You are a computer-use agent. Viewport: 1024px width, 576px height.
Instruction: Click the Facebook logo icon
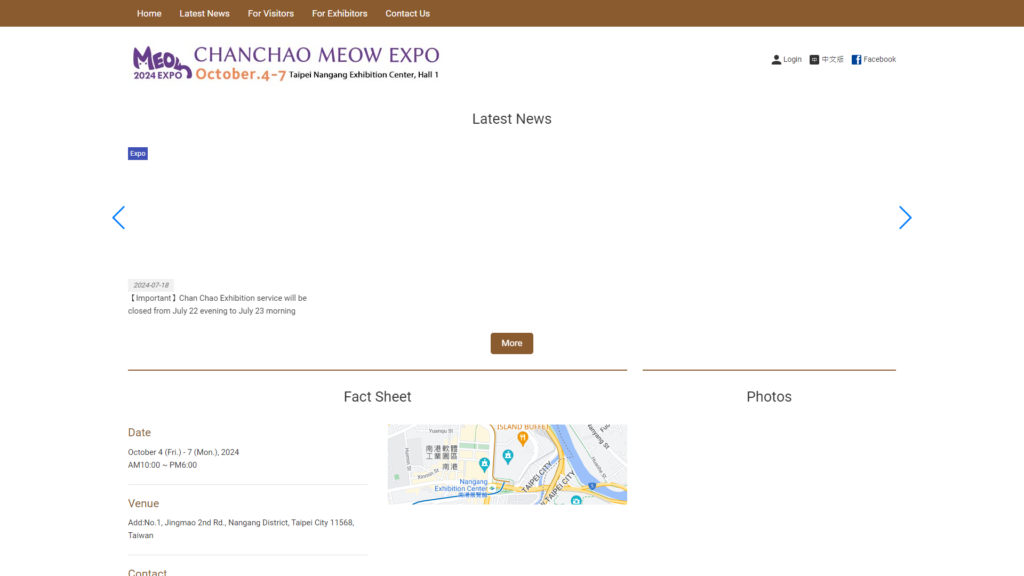[856, 59]
